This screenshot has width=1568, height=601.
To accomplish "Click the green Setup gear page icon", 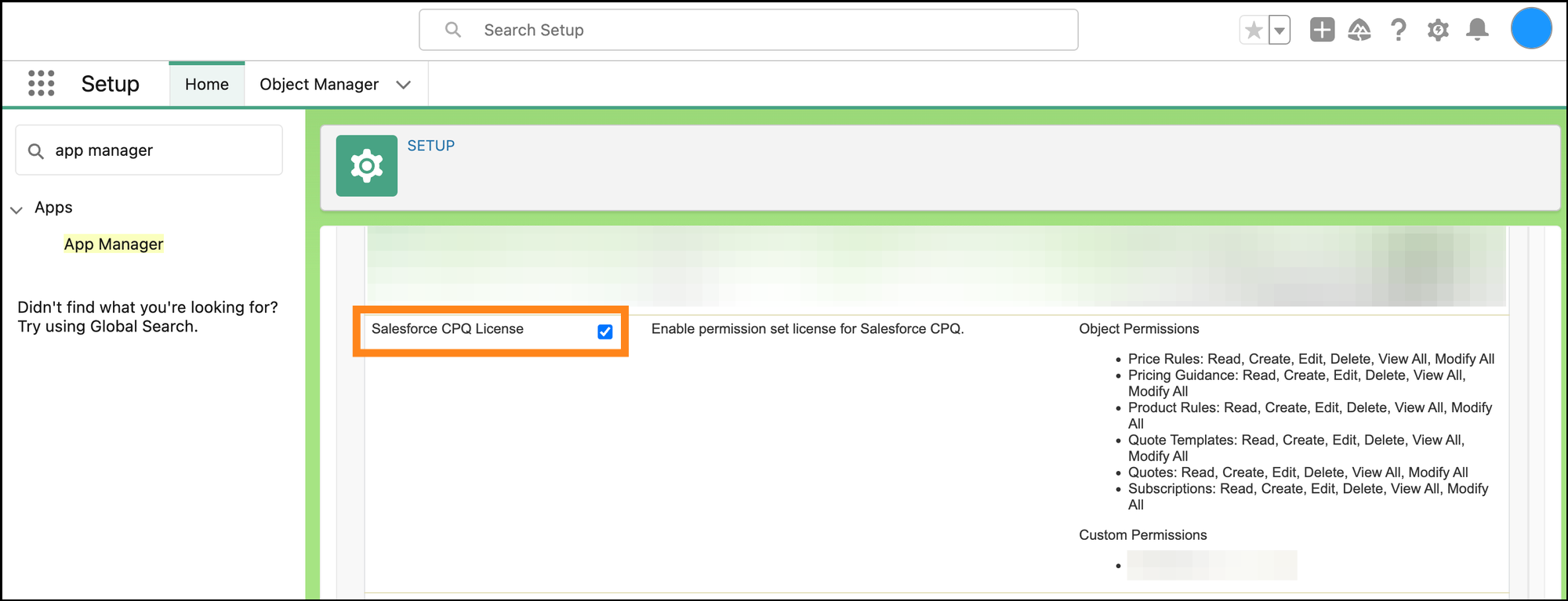I will pyautogui.click(x=367, y=165).
